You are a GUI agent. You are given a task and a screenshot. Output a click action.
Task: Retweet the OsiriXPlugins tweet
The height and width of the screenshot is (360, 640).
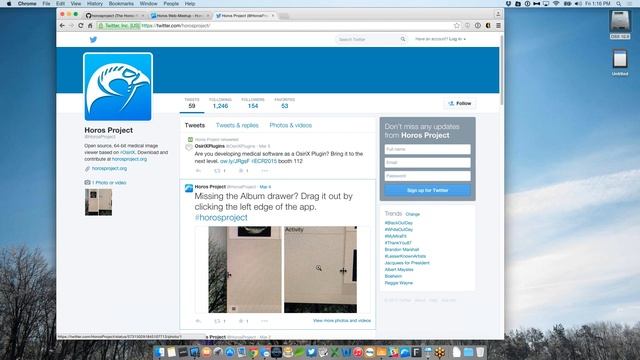pyautogui.click(x=218, y=171)
